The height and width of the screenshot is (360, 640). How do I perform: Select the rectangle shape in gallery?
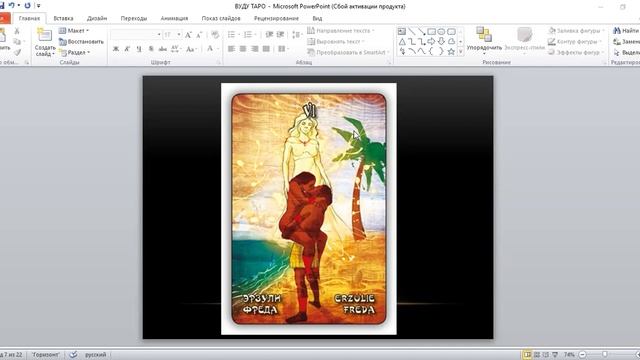tap(431, 31)
